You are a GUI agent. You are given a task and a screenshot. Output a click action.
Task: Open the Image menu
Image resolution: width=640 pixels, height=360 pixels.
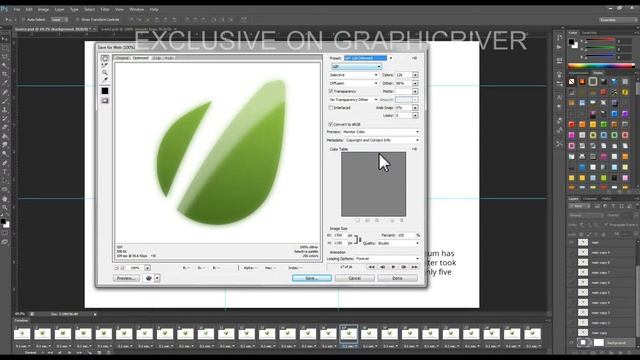43,9
